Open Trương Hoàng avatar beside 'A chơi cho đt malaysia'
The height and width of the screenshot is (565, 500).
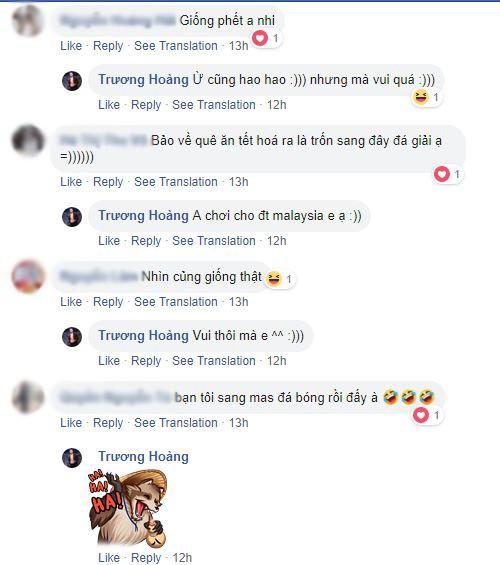pos(72,217)
